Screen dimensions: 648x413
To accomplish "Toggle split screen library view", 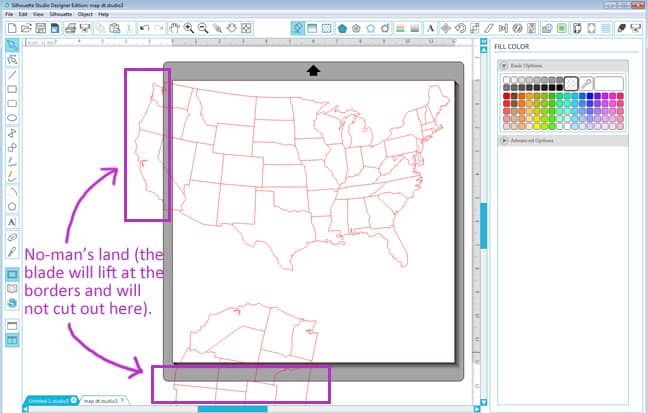I will coord(12,340).
